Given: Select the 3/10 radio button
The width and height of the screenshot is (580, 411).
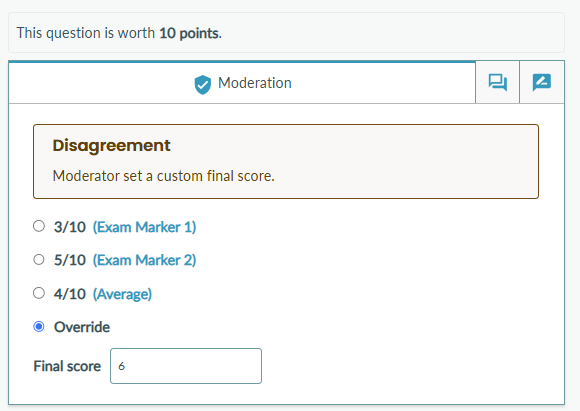Looking at the screenshot, I should coord(39,226).
